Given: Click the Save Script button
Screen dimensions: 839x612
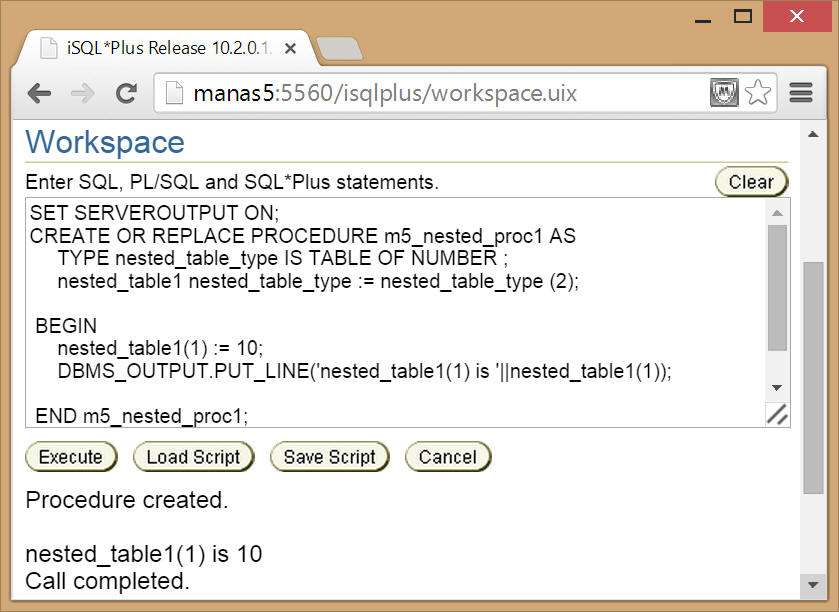Looking at the screenshot, I should coord(329,457).
